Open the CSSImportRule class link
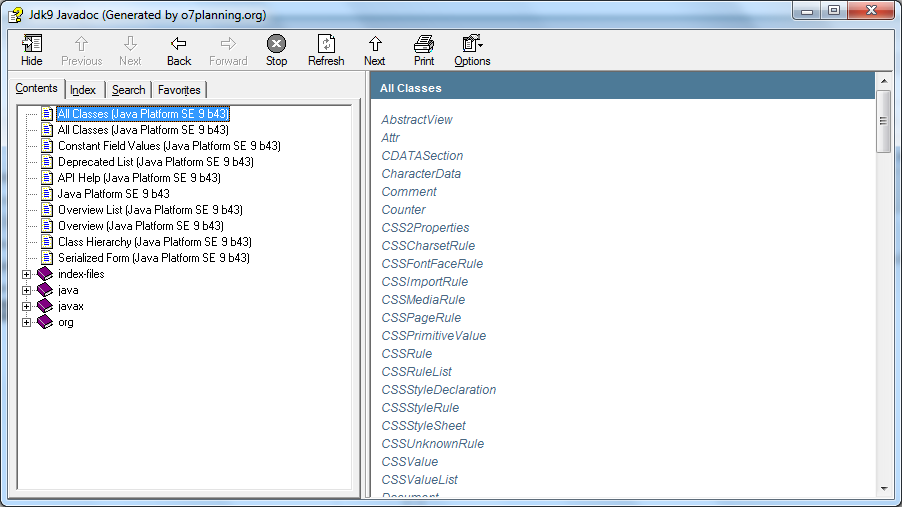The image size is (902, 507). [x=425, y=281]
